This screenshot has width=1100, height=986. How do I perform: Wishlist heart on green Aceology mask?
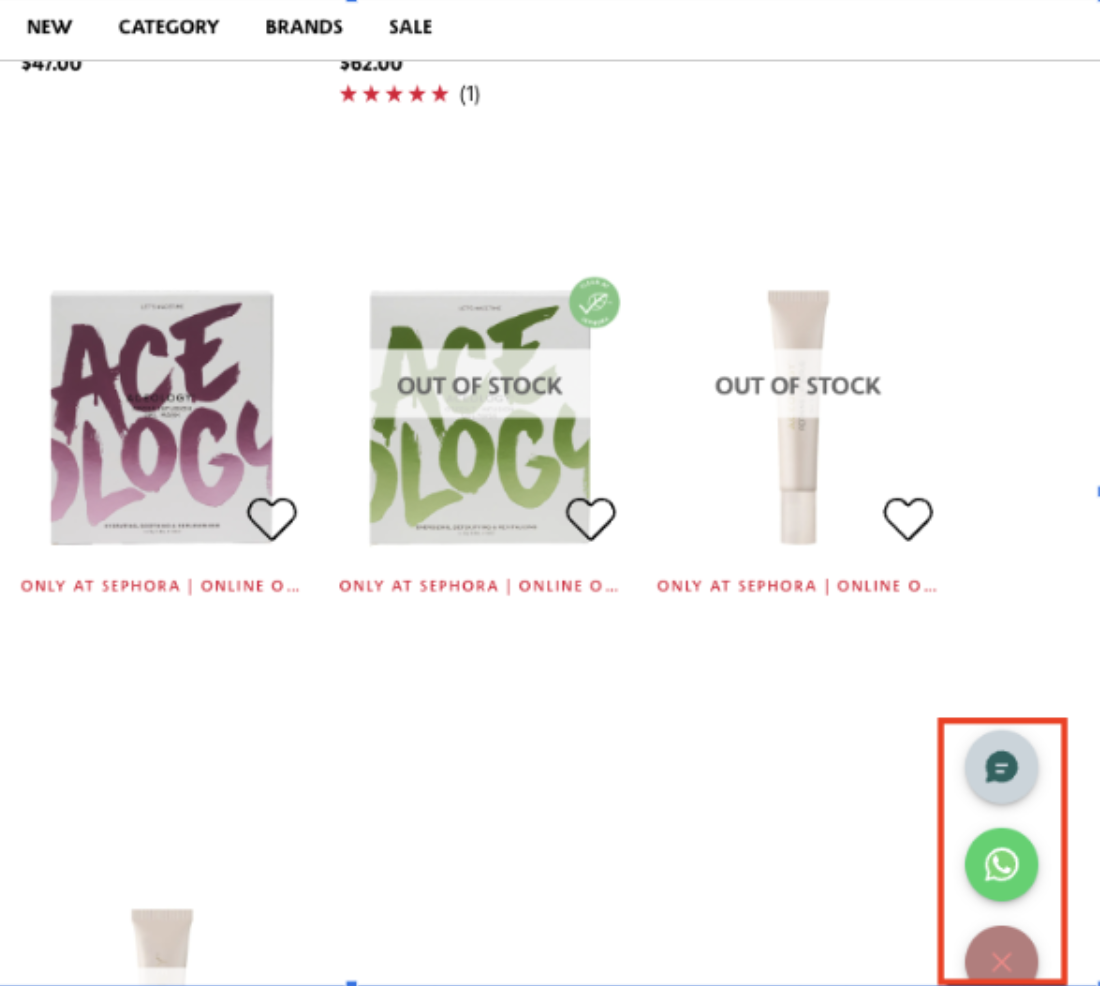(x=591, y=519)
